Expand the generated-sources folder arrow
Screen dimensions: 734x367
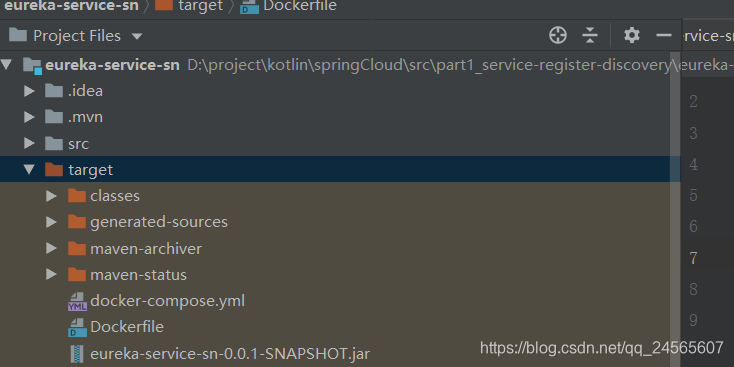pyautogui.click(x=51, y=222)
